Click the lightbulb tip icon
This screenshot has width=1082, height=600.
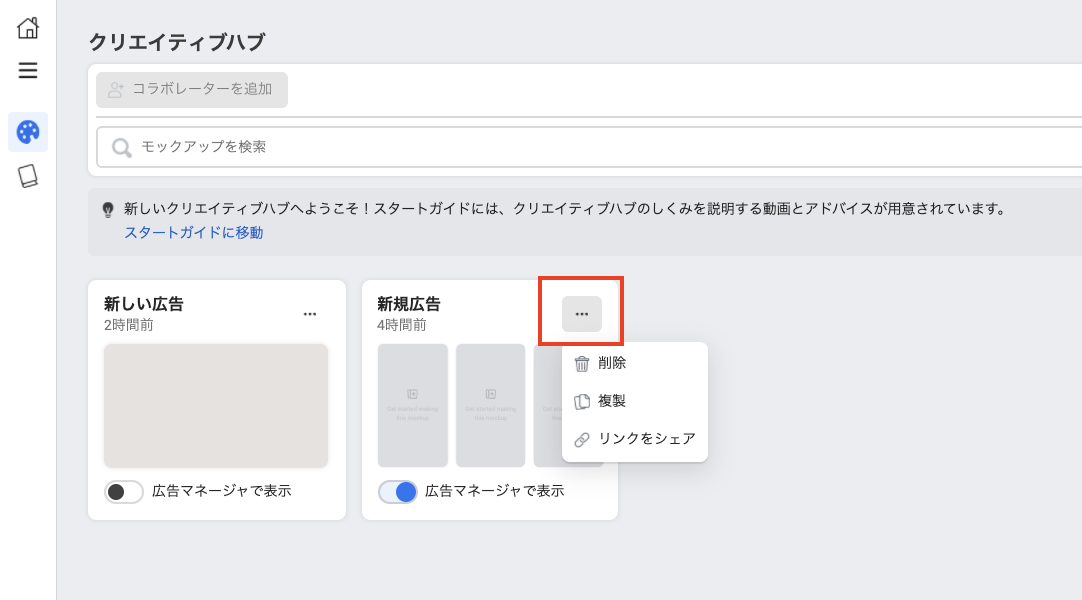pyautogui.click(x=108, y=210)
